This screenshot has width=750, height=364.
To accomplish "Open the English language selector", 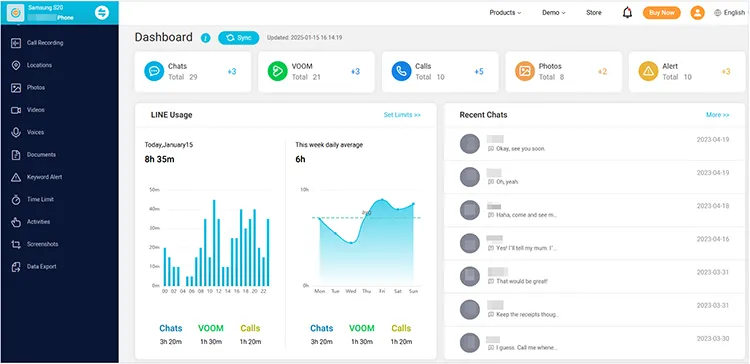I will tap(729, 13).
